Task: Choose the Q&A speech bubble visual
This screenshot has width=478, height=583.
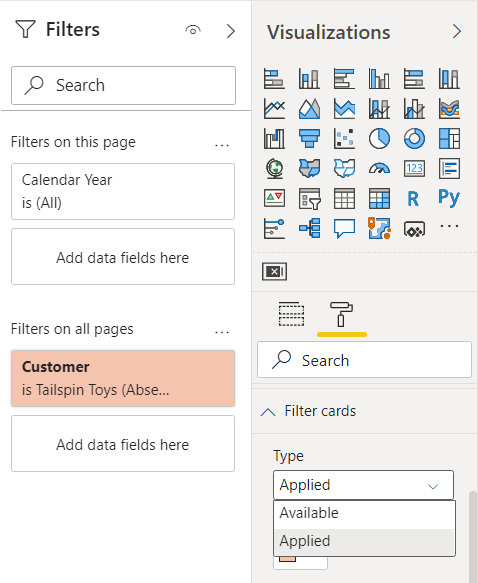Action: point(344,228)
